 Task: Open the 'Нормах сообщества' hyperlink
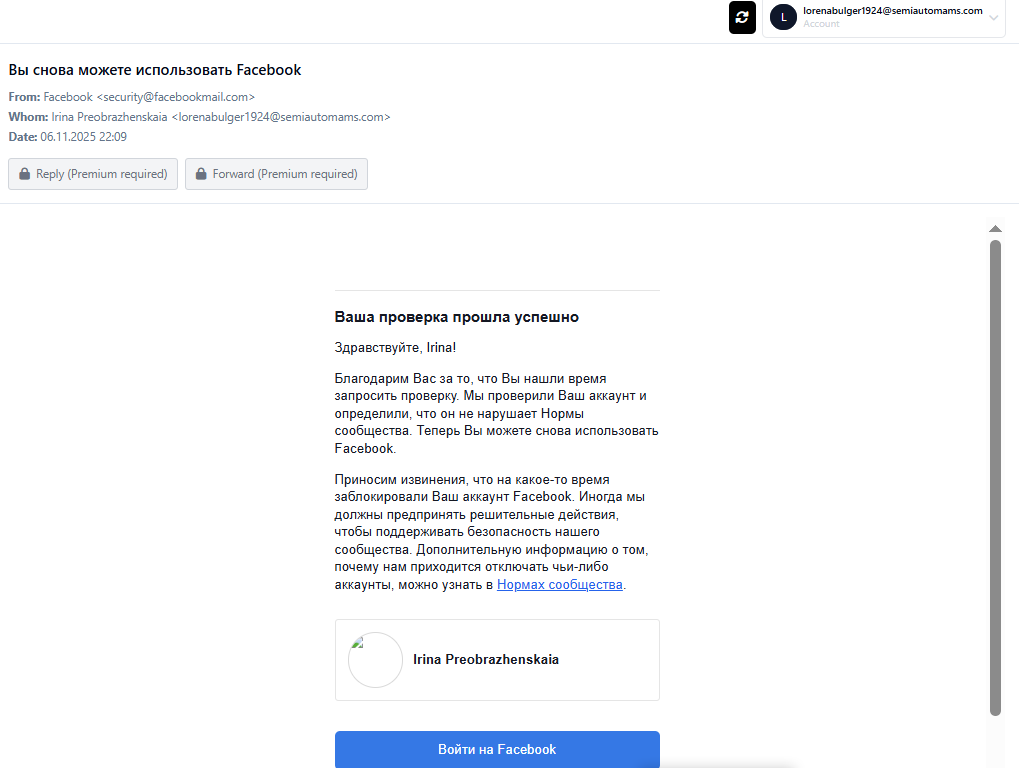560,585
